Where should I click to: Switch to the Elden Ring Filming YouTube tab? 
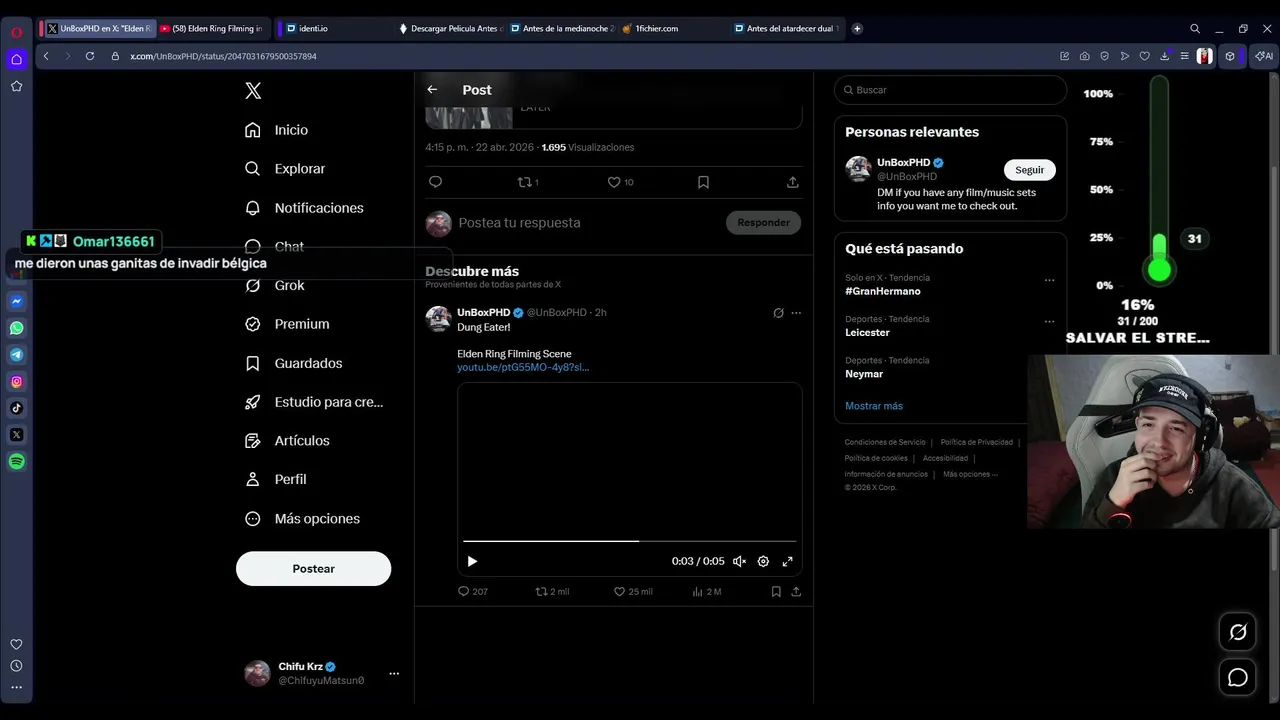coord(211,28)
